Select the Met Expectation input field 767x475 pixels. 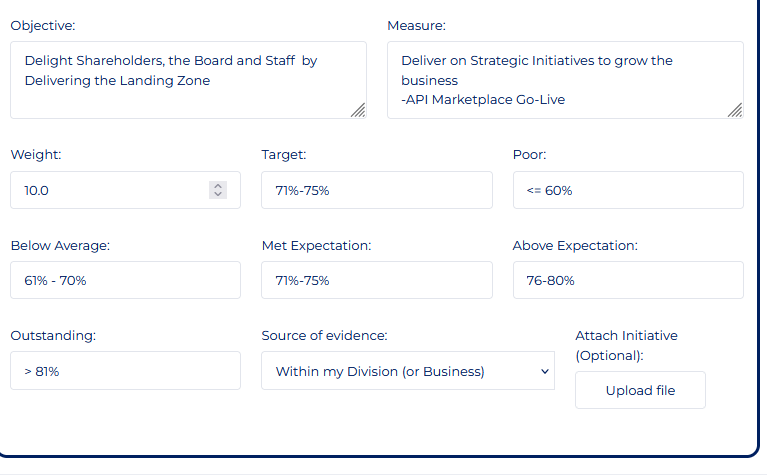click(376, 280)
